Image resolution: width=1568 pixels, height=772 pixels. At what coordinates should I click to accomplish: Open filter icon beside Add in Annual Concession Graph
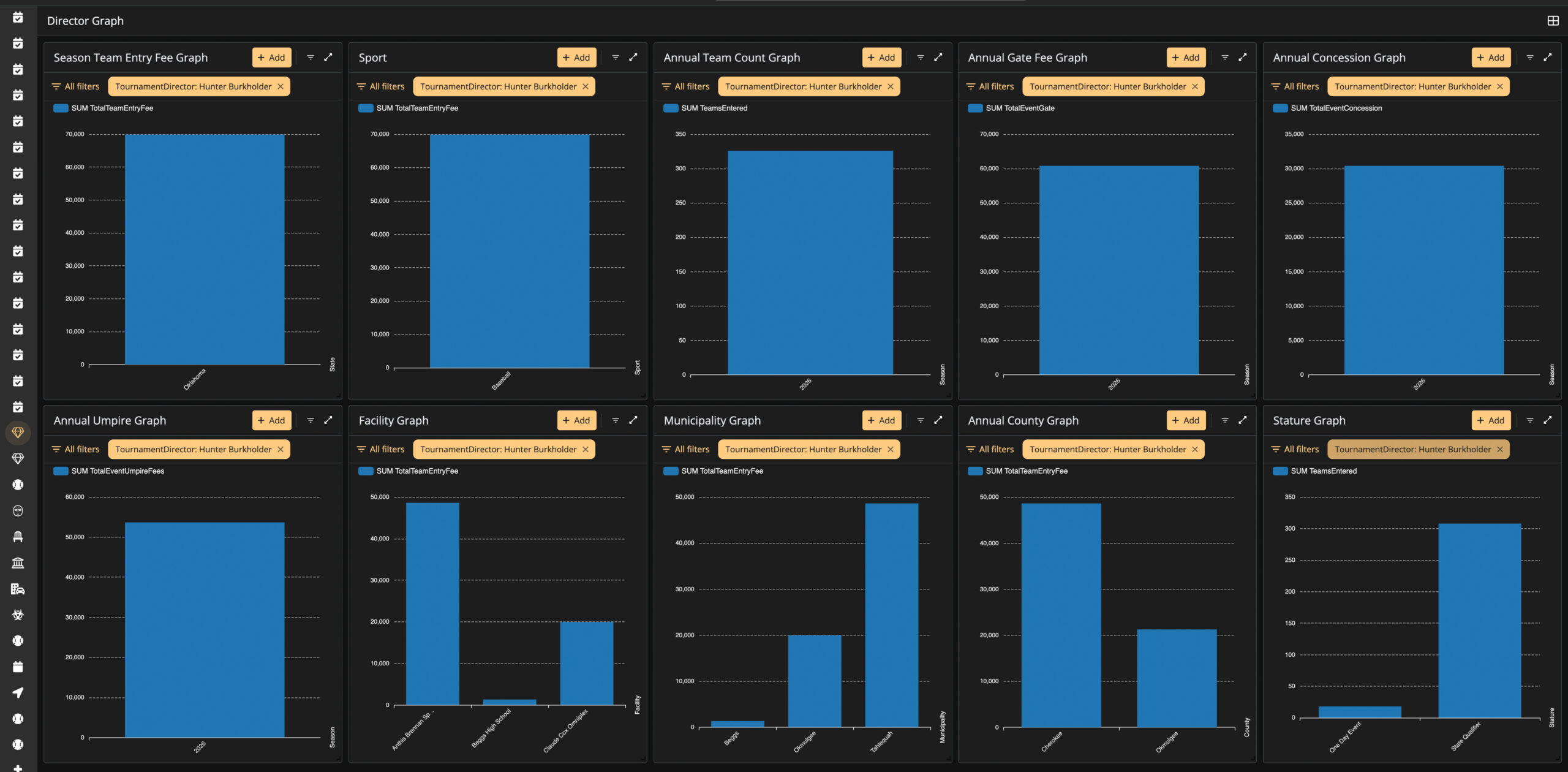[x=1530, y=58]
